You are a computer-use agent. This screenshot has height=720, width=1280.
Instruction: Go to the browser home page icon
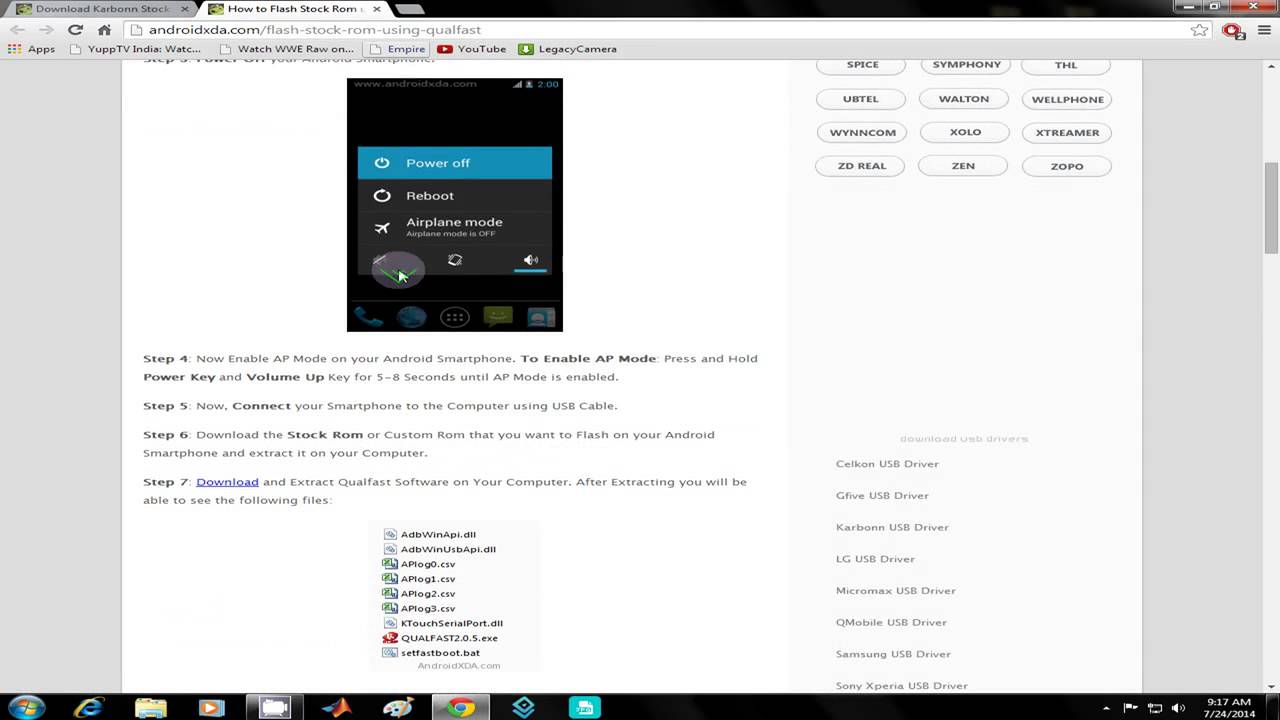[104, 30]
